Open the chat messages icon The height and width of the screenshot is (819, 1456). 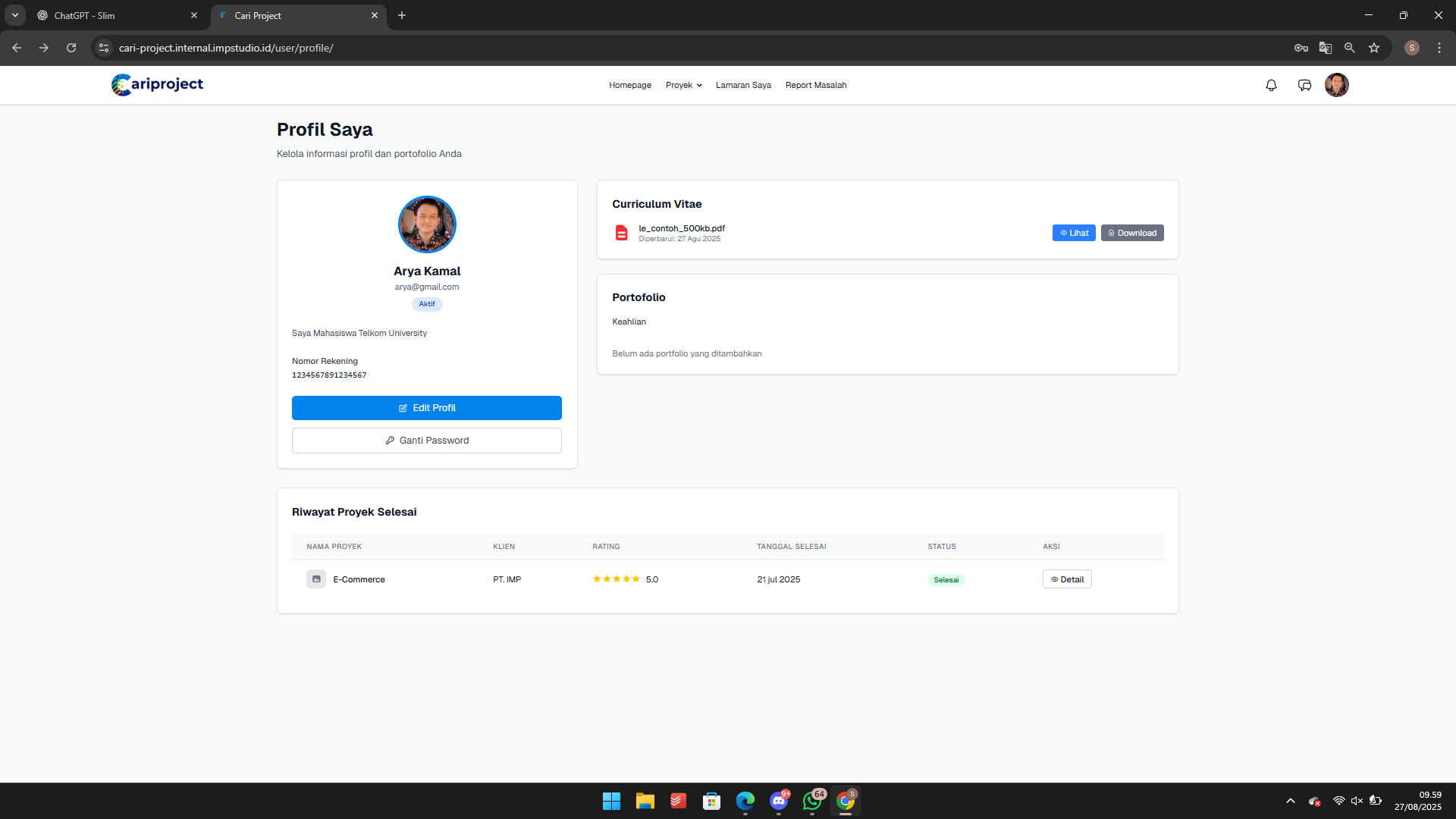point(1304,86)
